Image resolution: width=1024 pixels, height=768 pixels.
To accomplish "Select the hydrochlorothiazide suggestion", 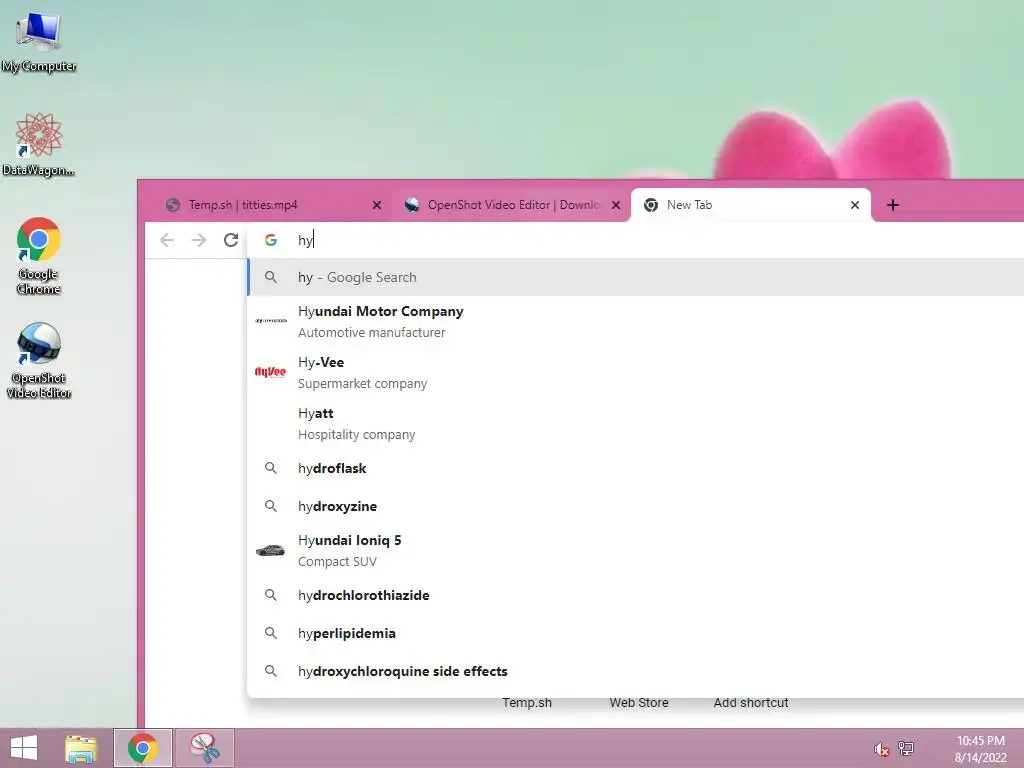I will pos(635,595).
